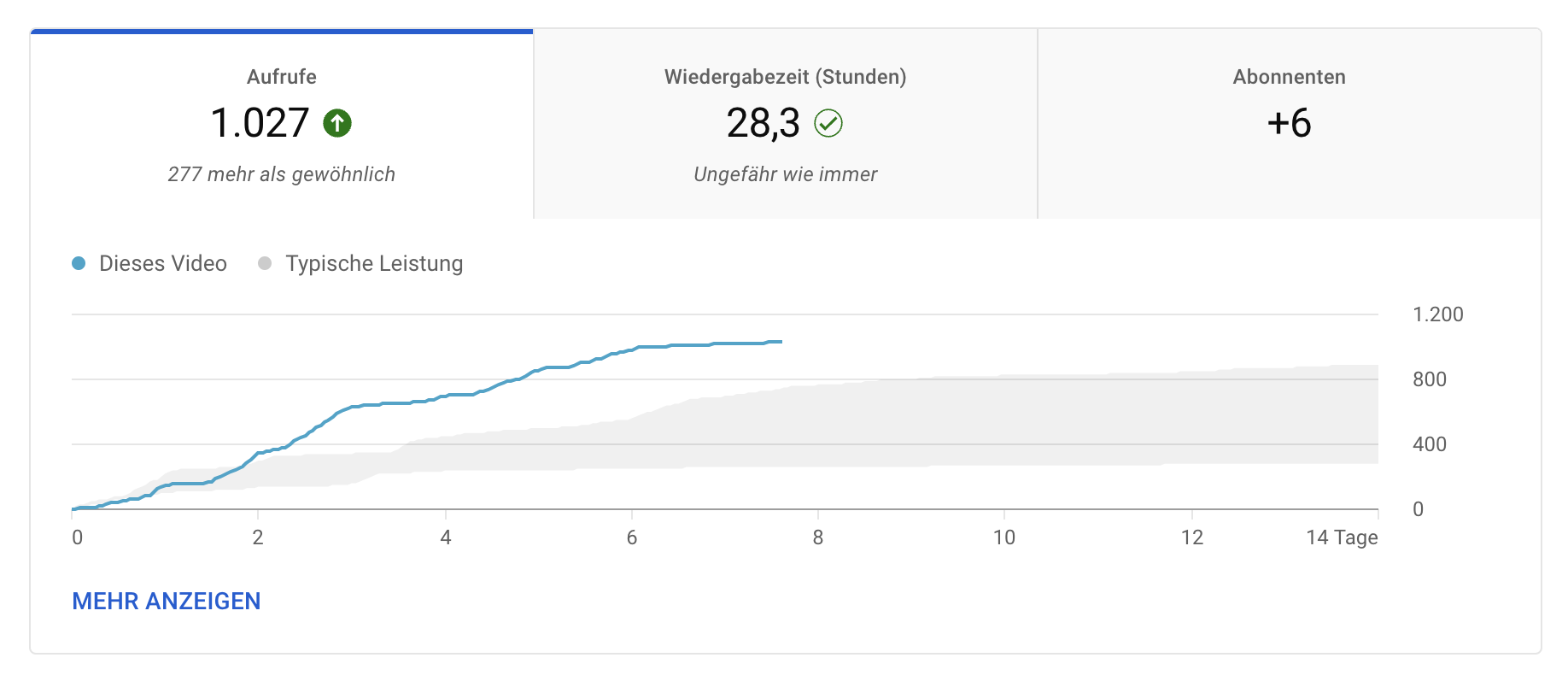Click the green checkmark icon beside 28,3
Screen dimensions: 1568x687
(828, 123)
